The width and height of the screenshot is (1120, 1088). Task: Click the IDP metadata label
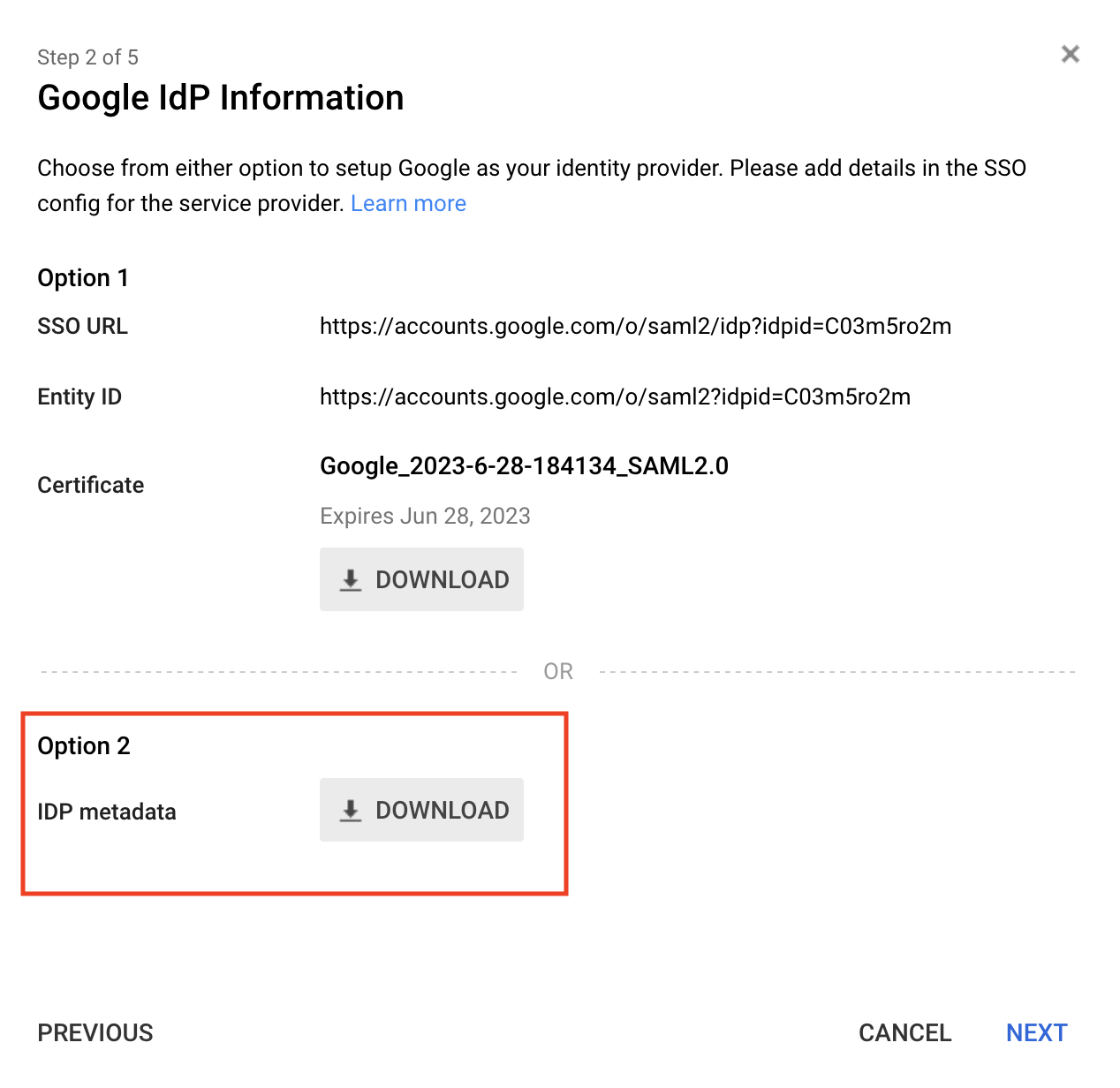point(107,812)
